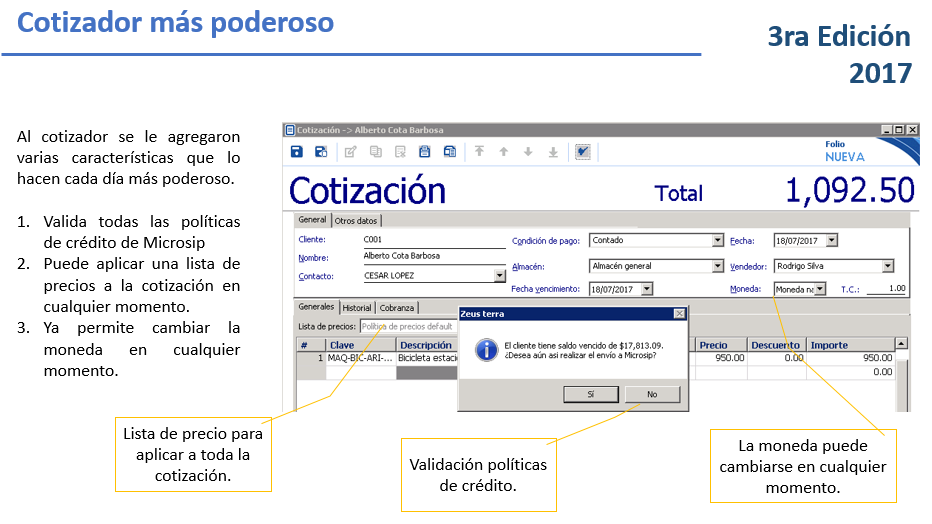
Task: Maximize the Cotización window
Action: click(899, 130)
